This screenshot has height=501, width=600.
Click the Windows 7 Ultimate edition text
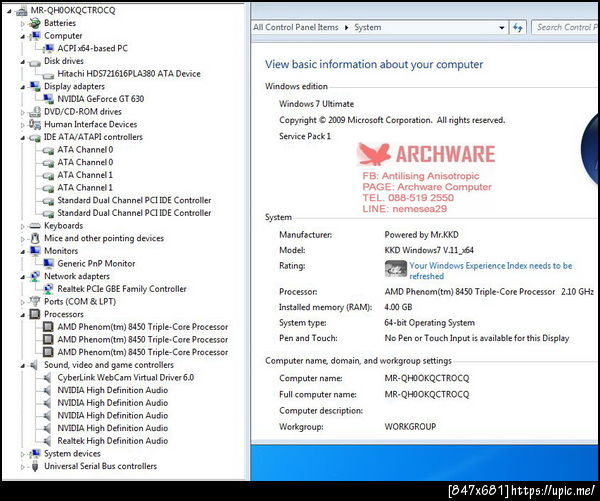316,104
